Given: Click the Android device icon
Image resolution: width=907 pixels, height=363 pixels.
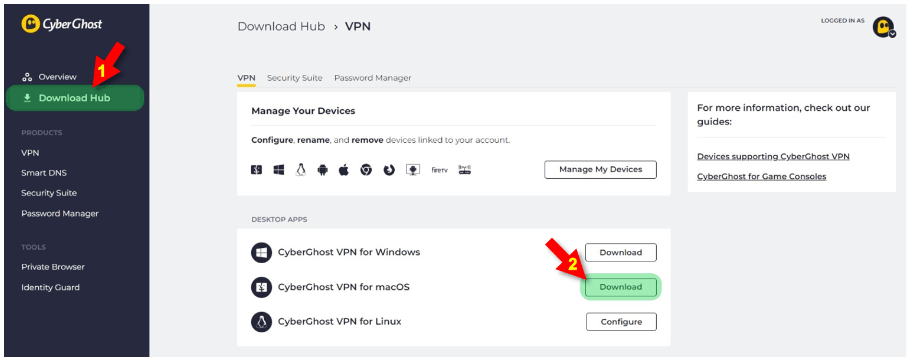Looking at the screenshot, I should 322,170.
